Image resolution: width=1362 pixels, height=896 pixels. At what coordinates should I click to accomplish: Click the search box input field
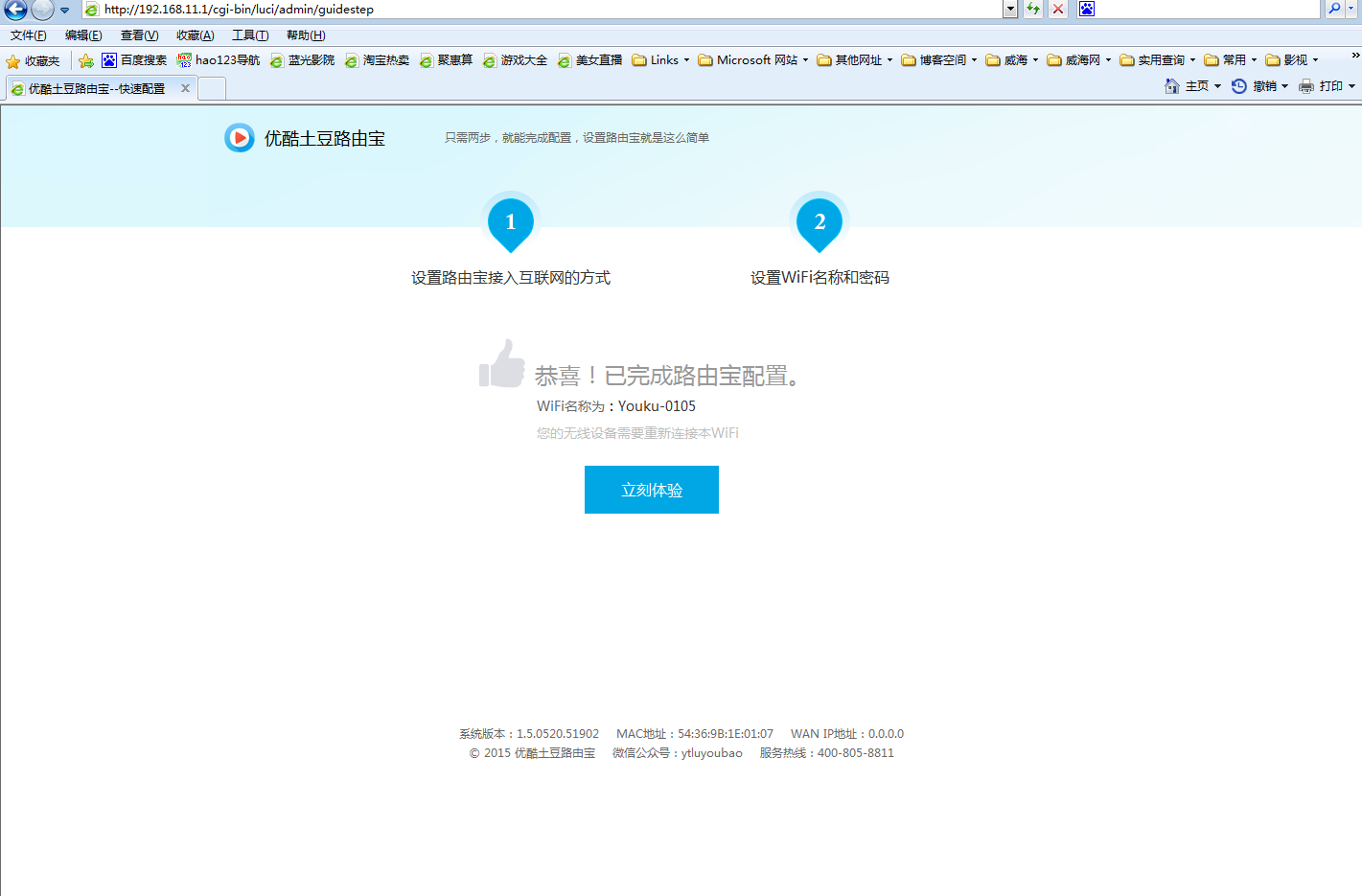(x=1208, y=10)
